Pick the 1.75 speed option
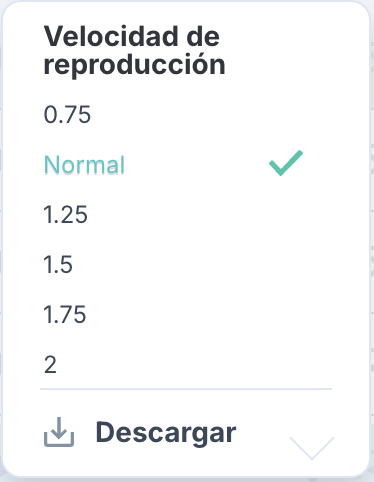374x482 pixels. (186, 314)
